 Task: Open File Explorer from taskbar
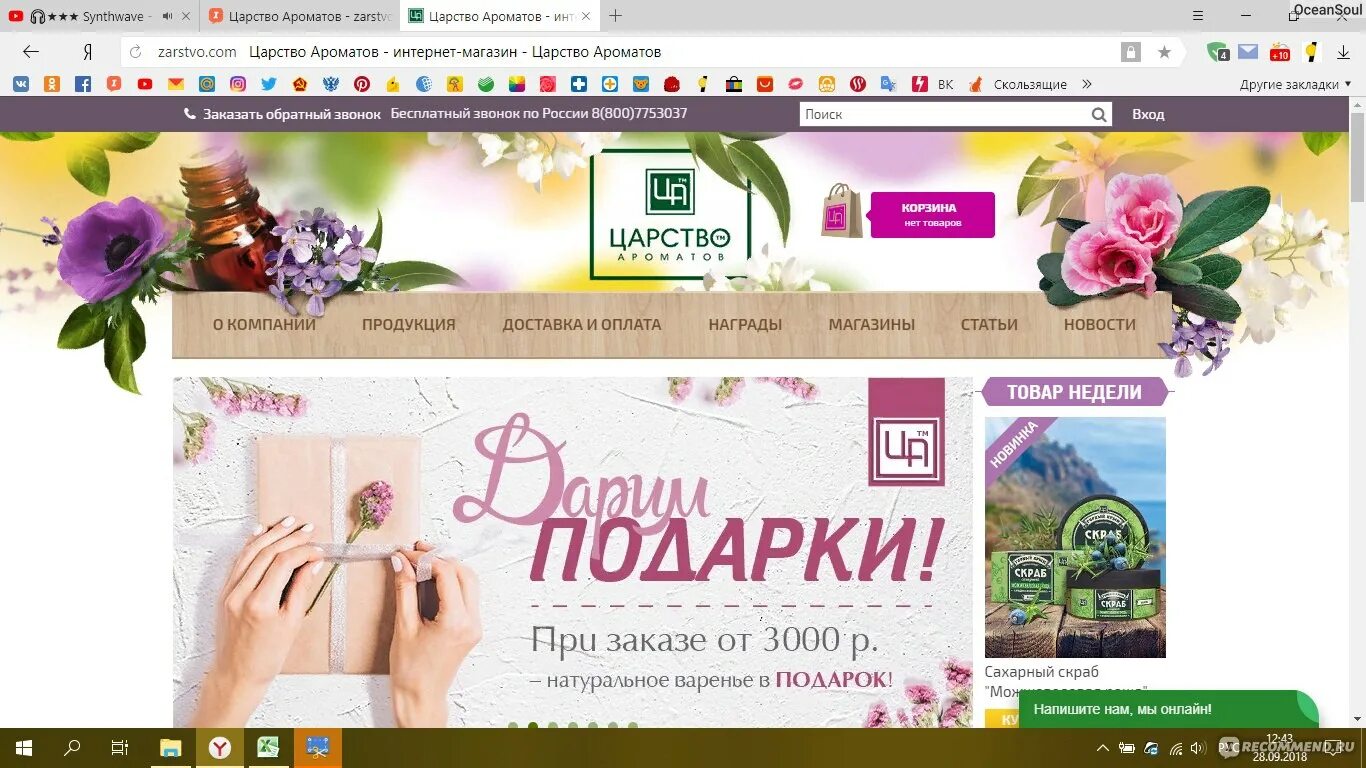point(171,748)
